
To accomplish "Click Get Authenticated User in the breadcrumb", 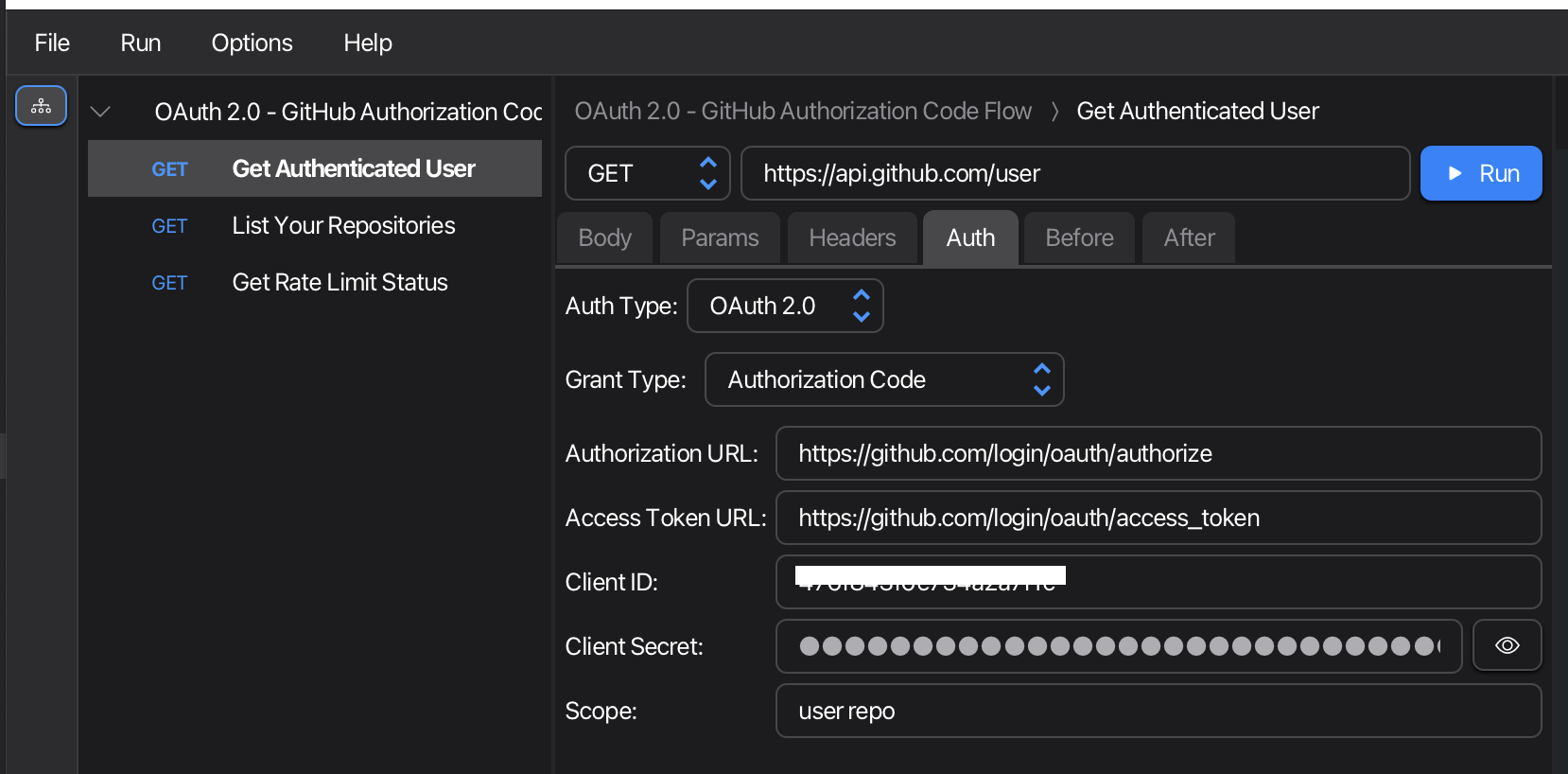I will pos(1197,111).
